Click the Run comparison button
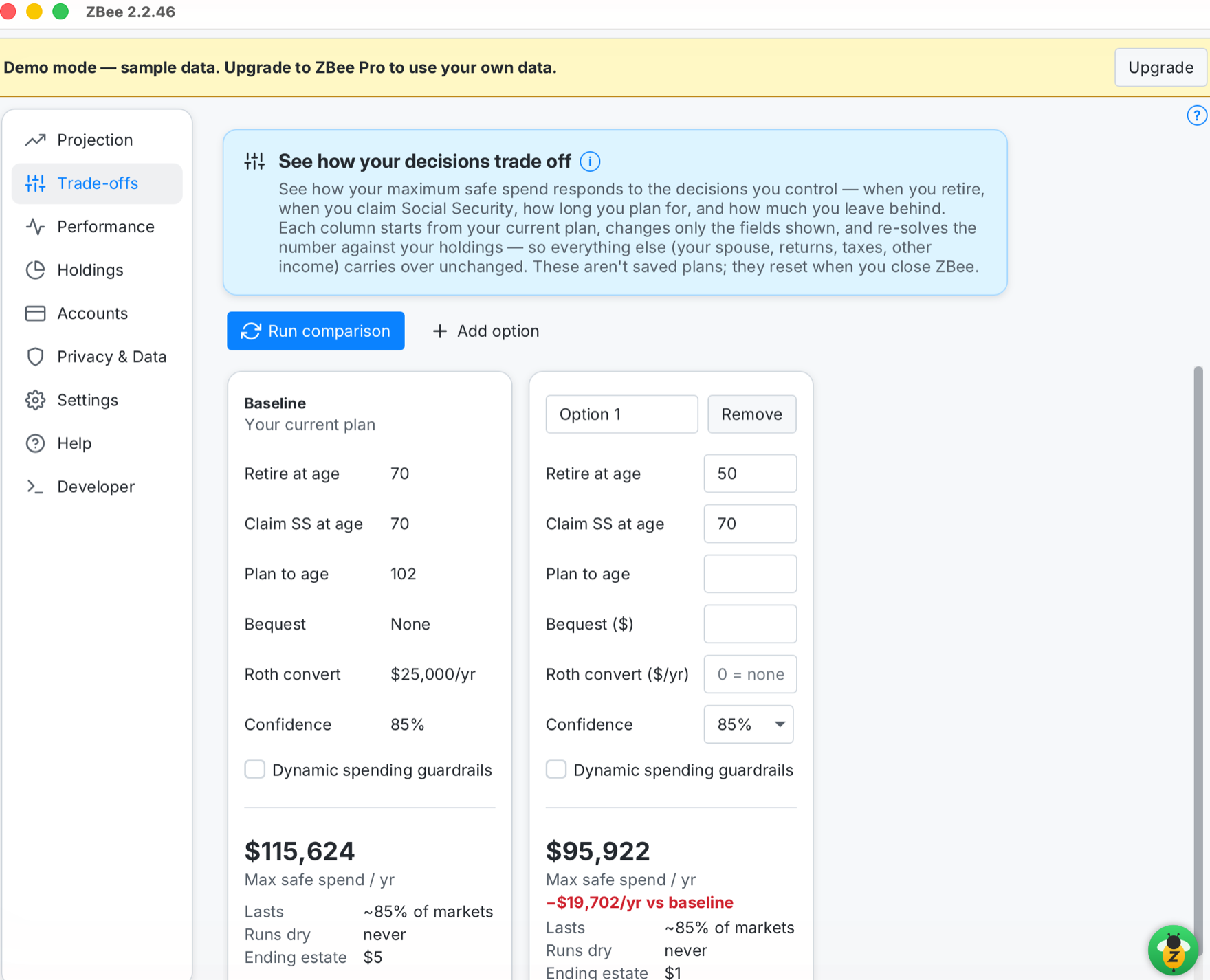 (316, 331)
